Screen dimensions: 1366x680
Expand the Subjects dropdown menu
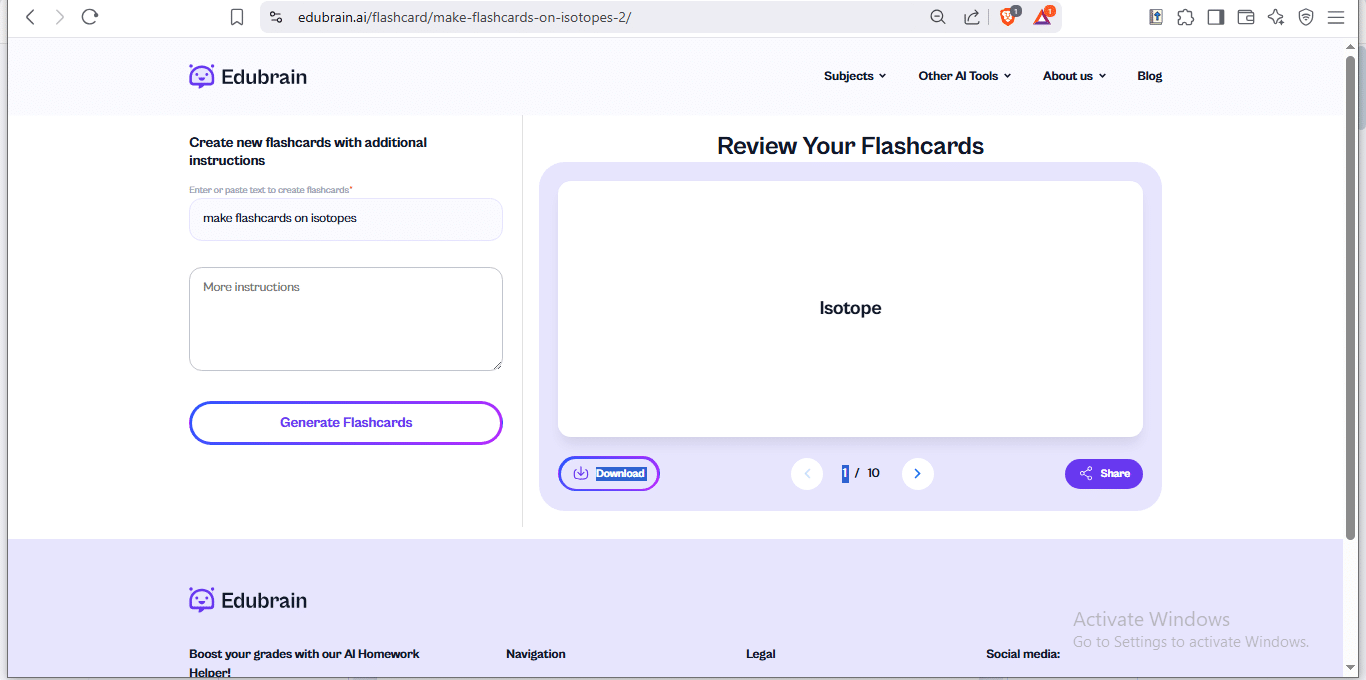[x=854, y=76]
